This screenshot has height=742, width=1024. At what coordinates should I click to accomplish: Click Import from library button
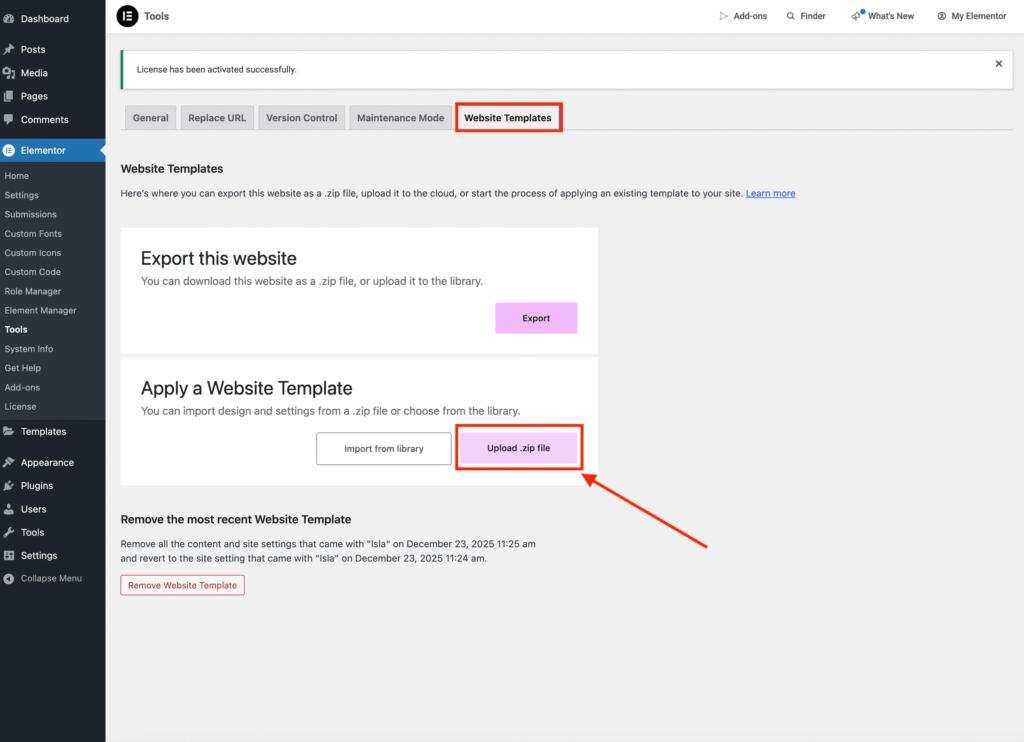pos(383,449)
